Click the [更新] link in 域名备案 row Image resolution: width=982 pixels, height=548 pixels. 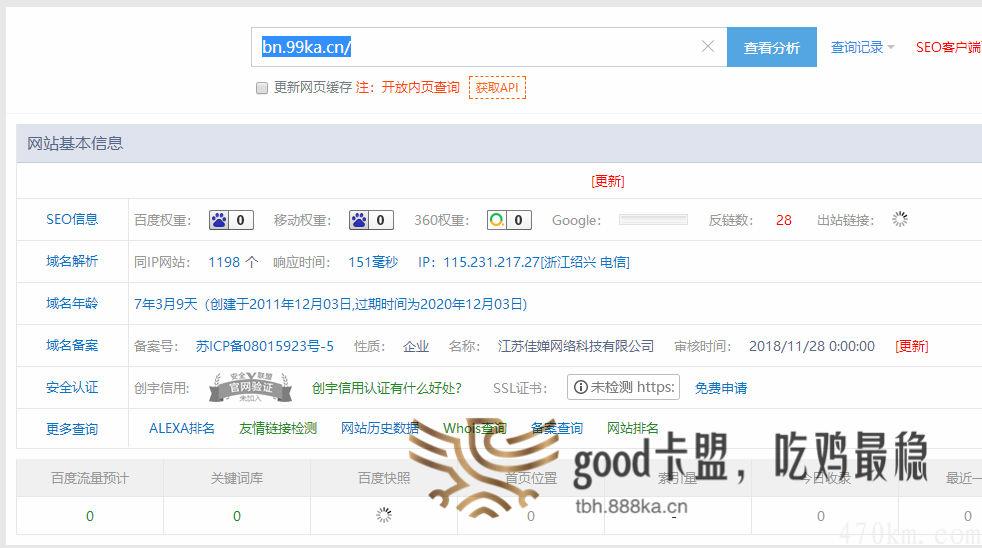(912, 346)
